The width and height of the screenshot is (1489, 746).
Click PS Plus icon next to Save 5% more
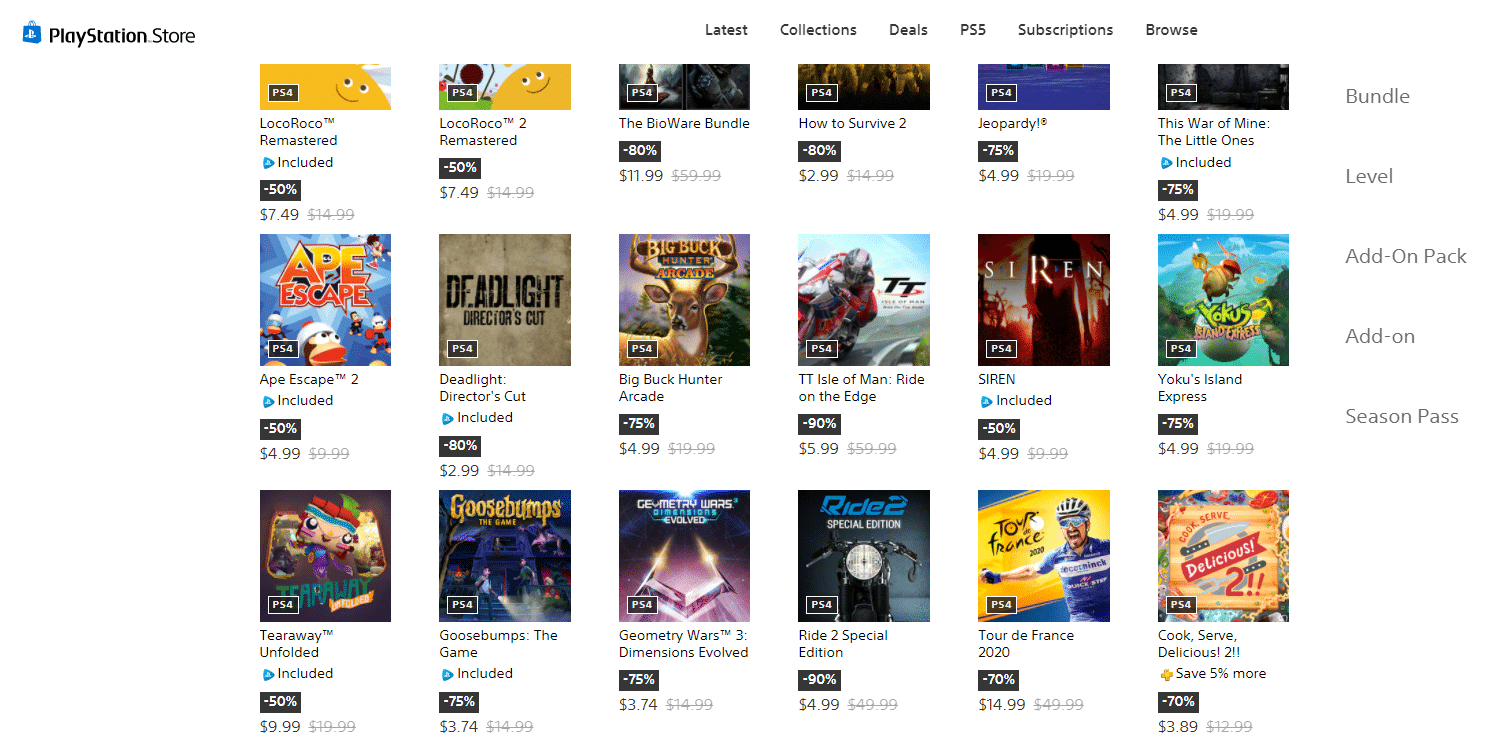pyautogui.click(x=1166, y=674)
